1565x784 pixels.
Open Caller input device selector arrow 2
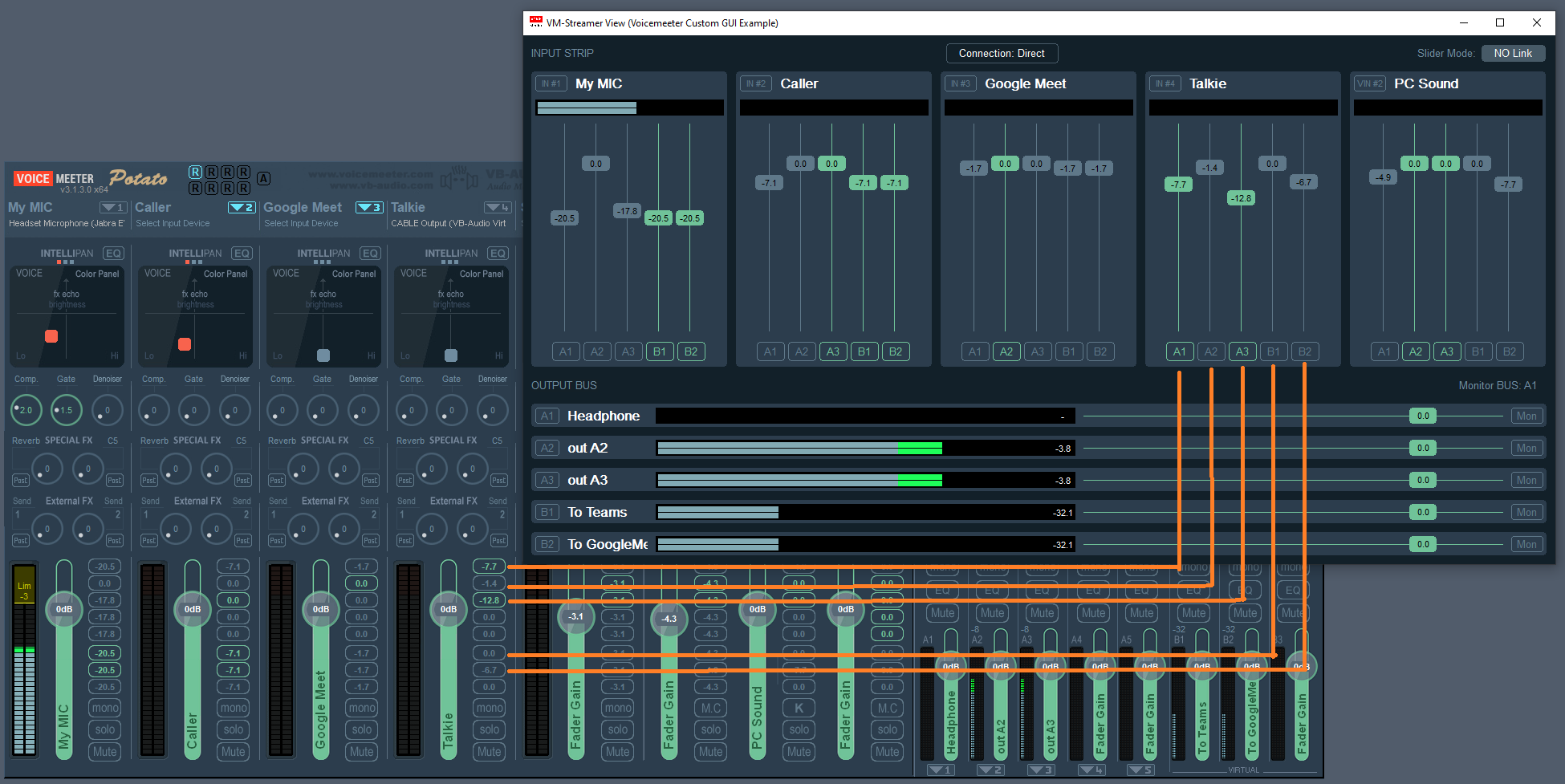point(242,207)
